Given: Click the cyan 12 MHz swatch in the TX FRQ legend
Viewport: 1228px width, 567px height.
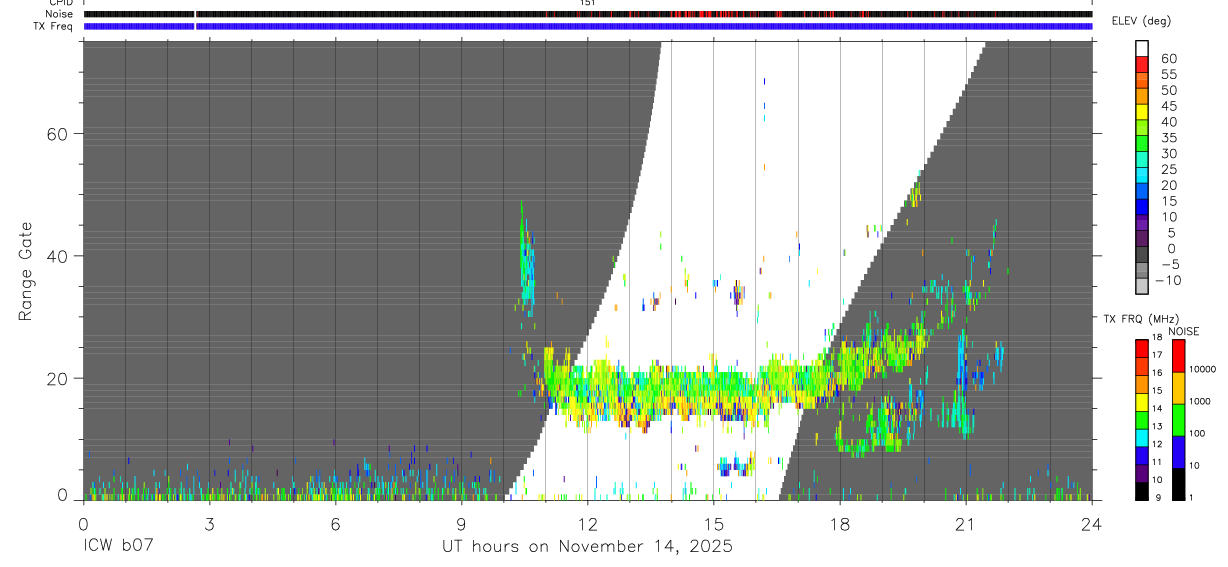Looking at the screenshot, I should 1141,437.
